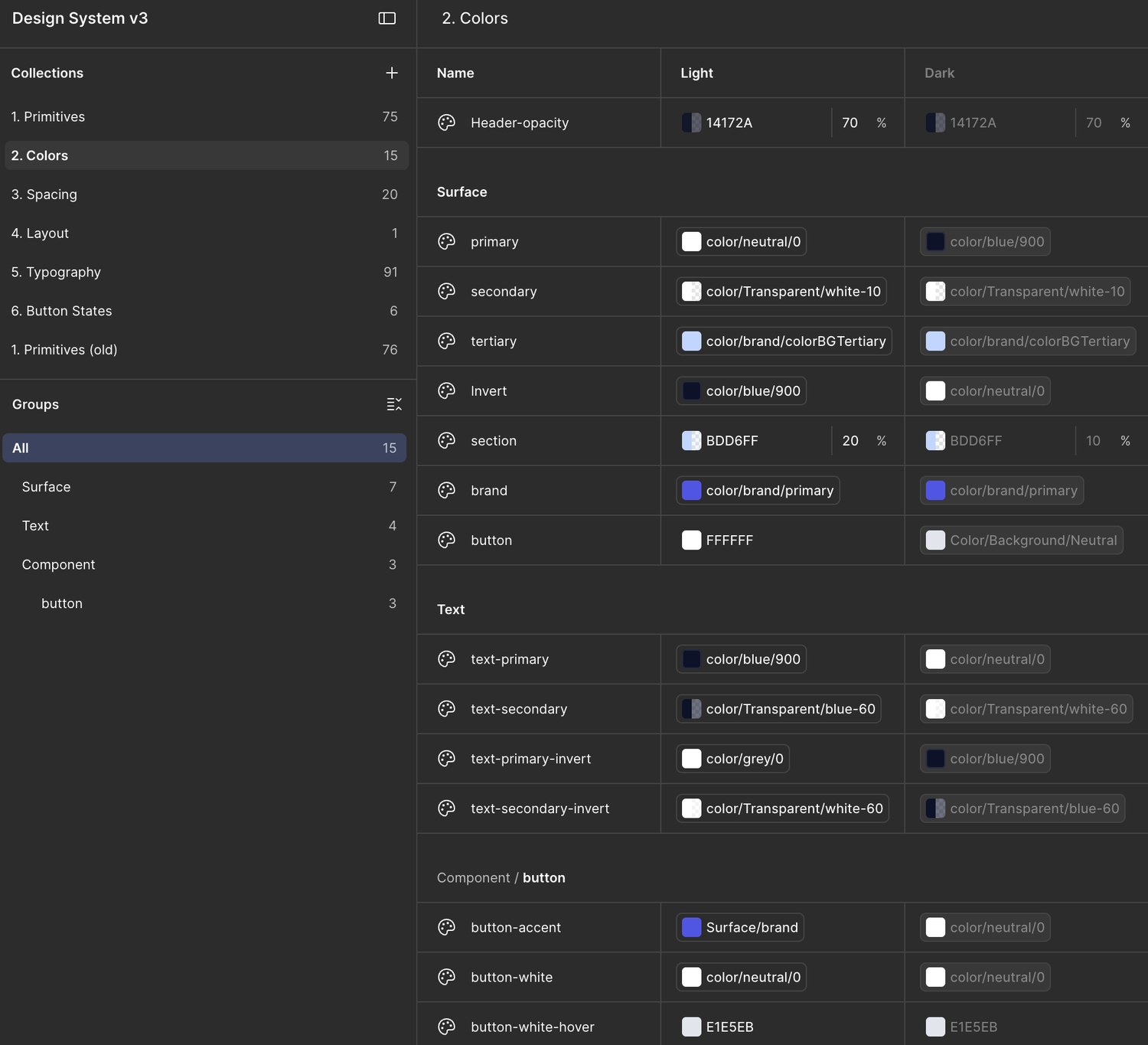Viewport: 1148px width, 1045px height.
Task: Click Light swatch of section BDD6FF
Action: pos(691,440)
